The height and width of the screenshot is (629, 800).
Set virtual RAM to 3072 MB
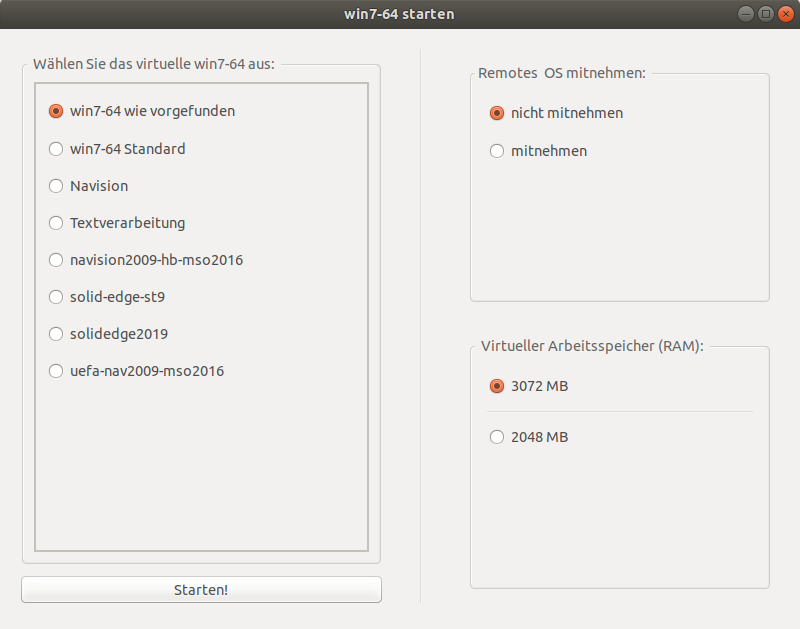(497, 386)
